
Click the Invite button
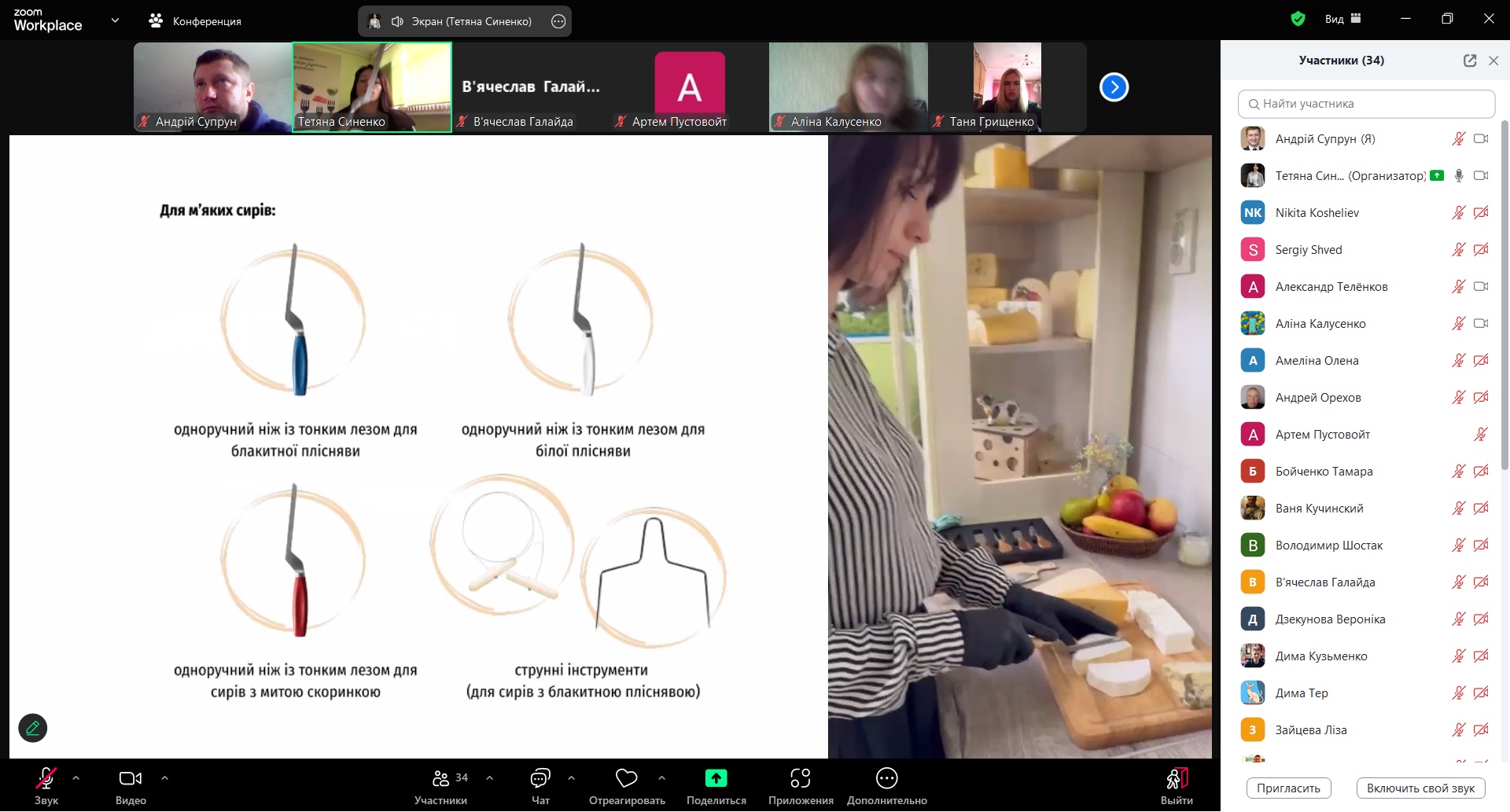point(1288,788)
